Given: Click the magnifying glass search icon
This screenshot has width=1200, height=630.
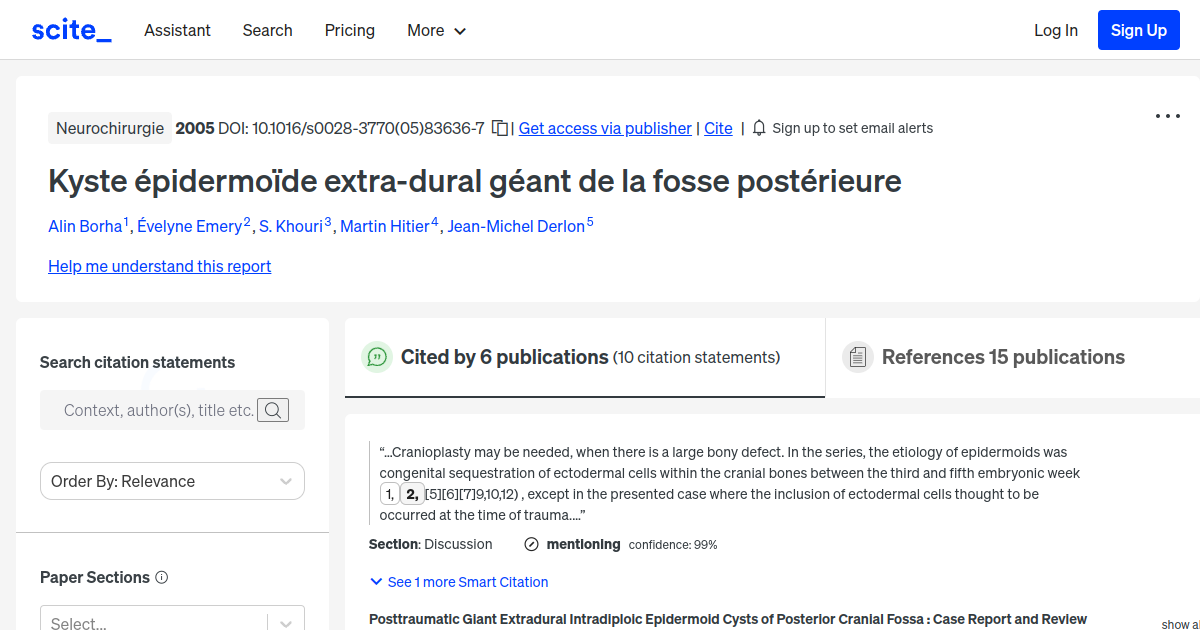Looking at the screenshot, I should 272,410.
